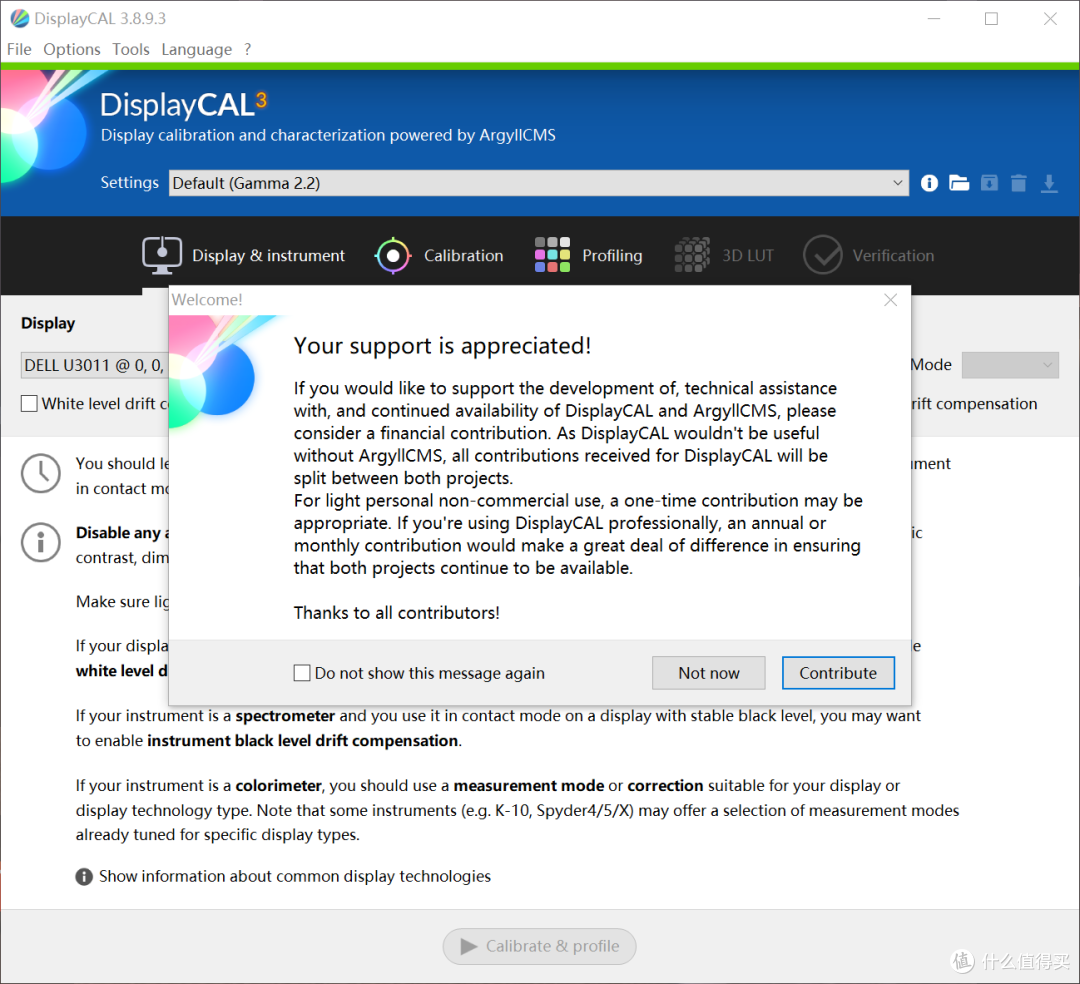Click the Display section heading
This screenshot has width=1080, height=984.
click(x=48, y=324)
